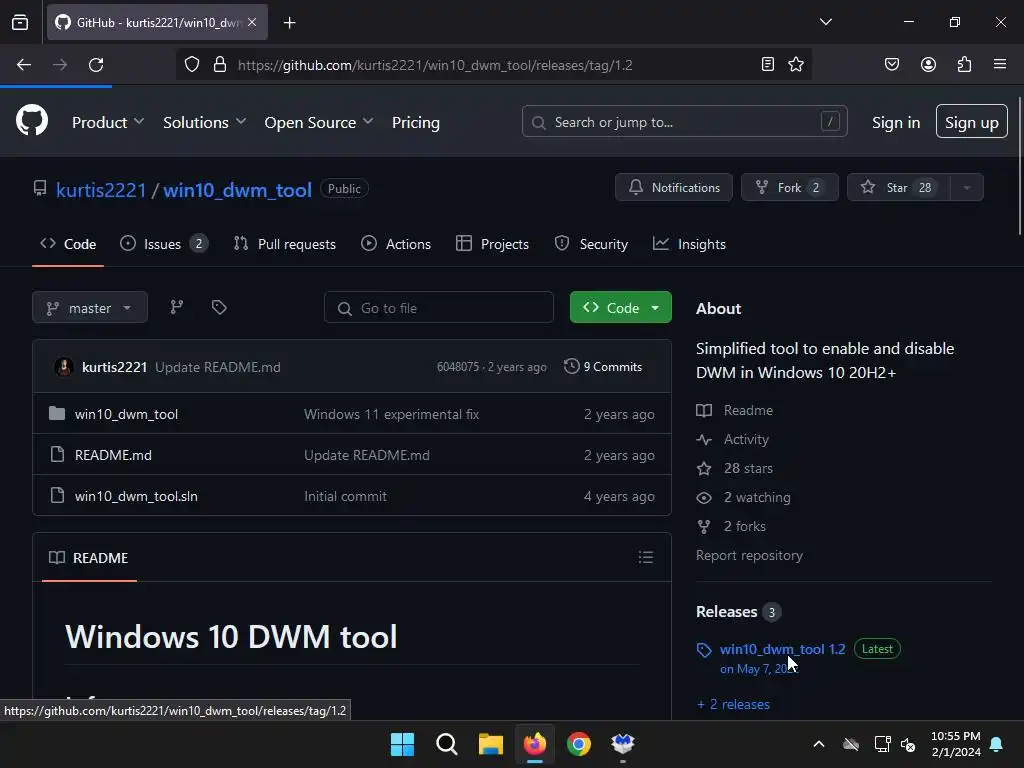Image resolution: width=1024 pixels, height=768 pixels.
Task: Open the extensions puzzle icon
Action: 964,64
